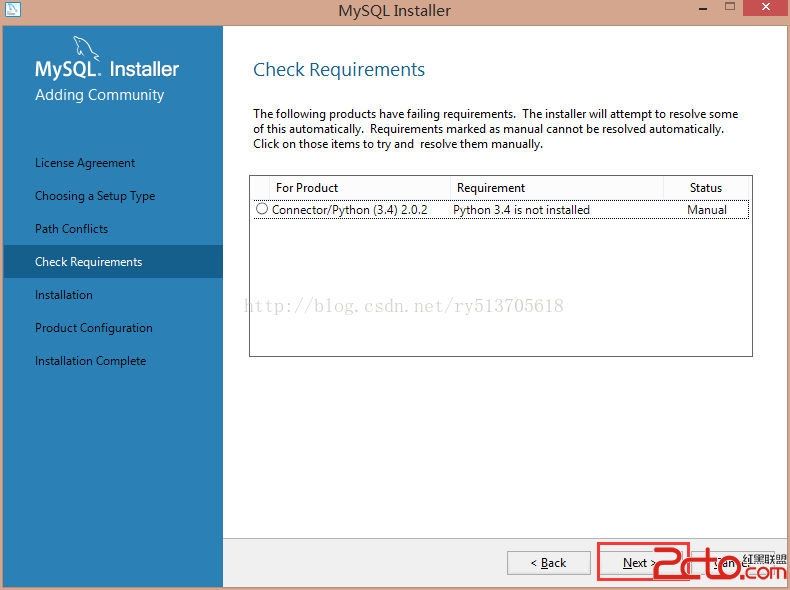Screen dimensions: 790x590
Task: Go to Installation Complete step
Action: click(x=90, y=361)
